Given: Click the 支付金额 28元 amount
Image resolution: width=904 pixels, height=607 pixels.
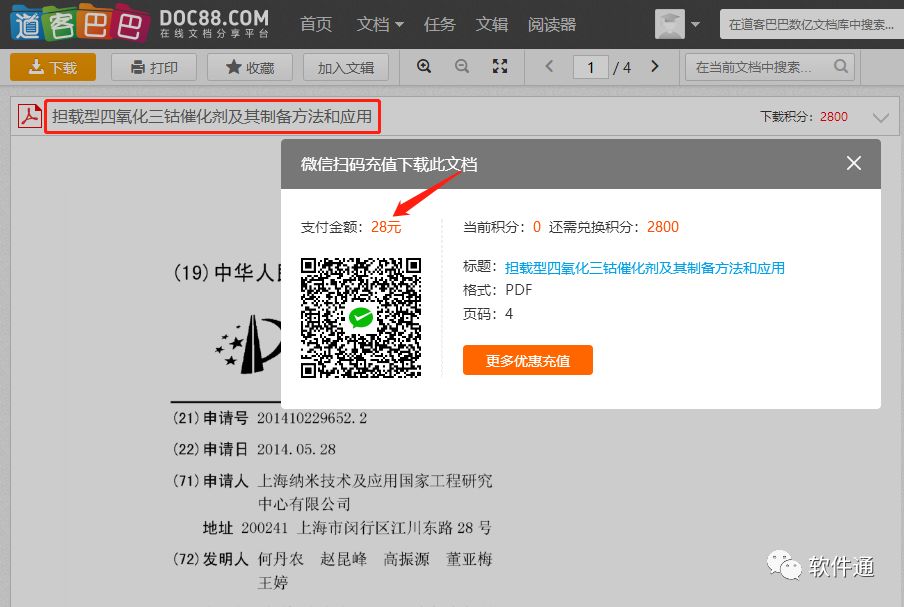Looking at the screenshot, I should click(386, 227).
